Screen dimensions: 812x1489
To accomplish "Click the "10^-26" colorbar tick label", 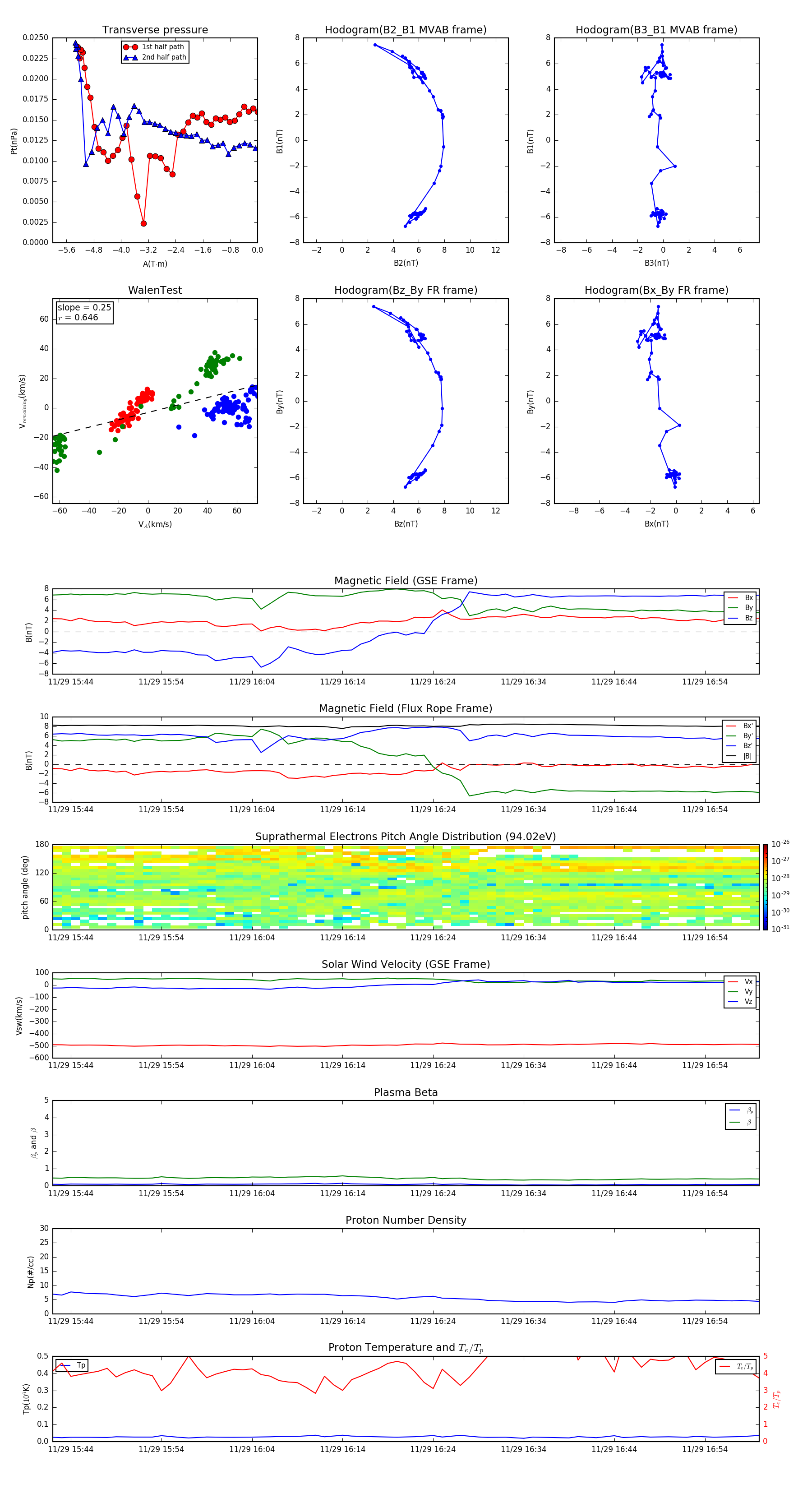I will 780,844.
